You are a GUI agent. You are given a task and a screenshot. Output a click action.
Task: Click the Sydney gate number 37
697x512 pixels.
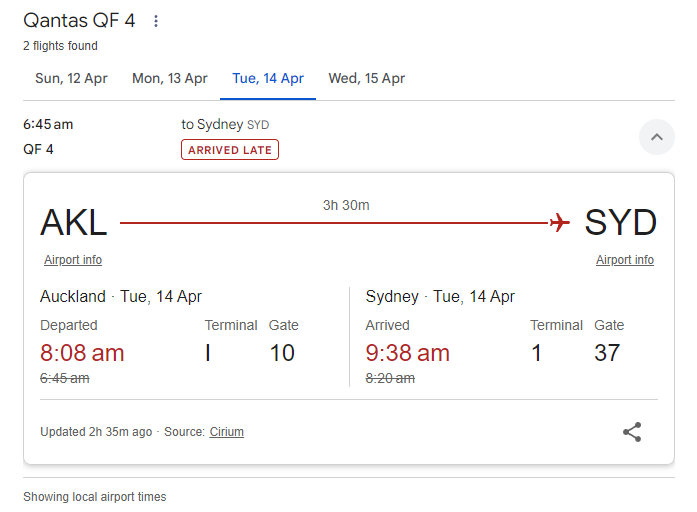tap(607, 353)
